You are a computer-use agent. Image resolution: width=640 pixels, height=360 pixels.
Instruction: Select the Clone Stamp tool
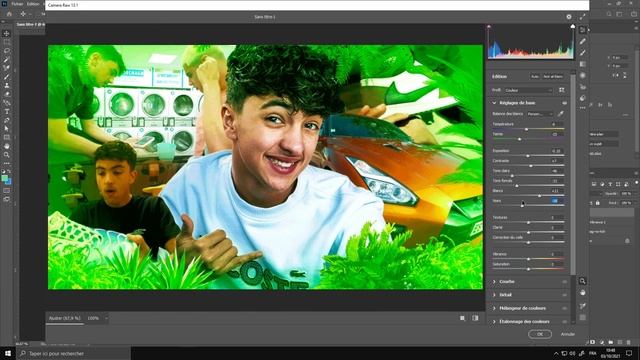pos(7,85)
